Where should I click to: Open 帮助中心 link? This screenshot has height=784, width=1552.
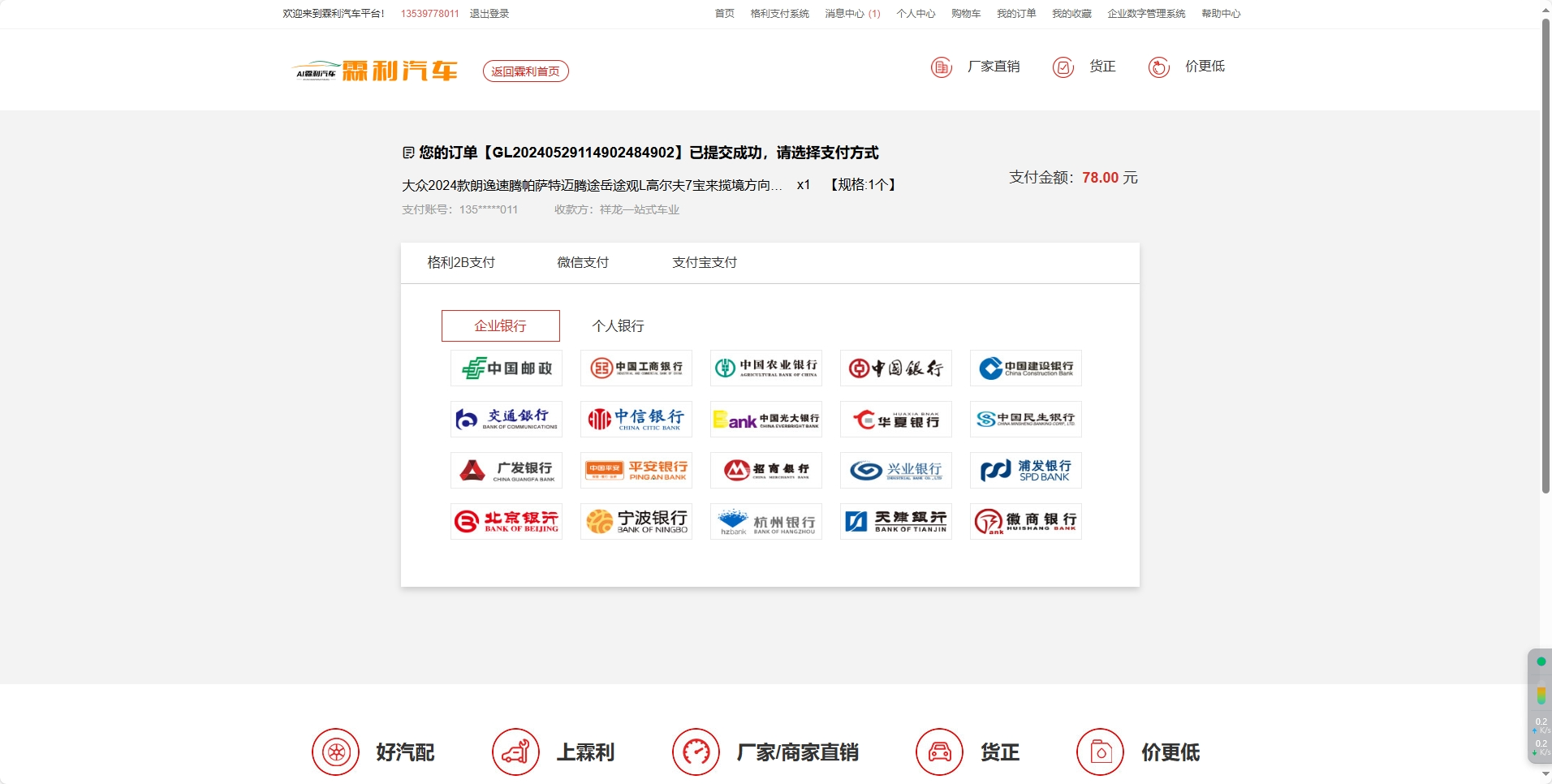[1221, 14]
